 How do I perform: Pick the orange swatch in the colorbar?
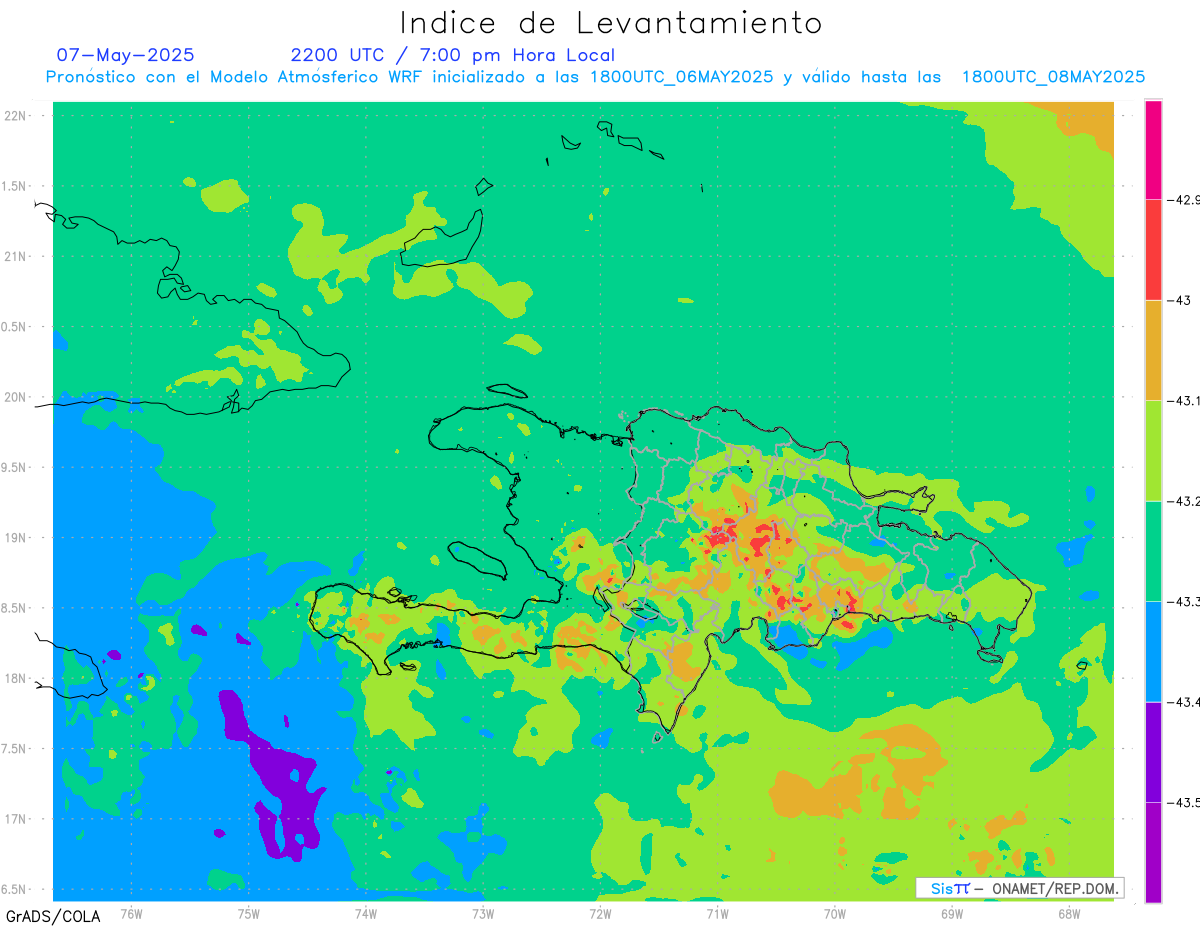point(1153,350)
